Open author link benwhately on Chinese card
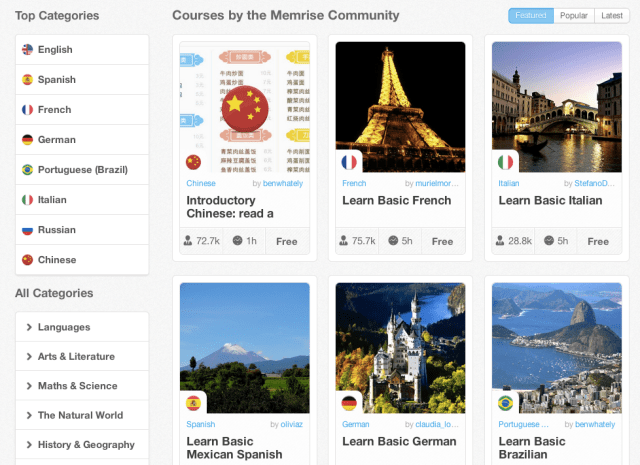The height and width of the screenshot is (465, 640). point(283,183)
